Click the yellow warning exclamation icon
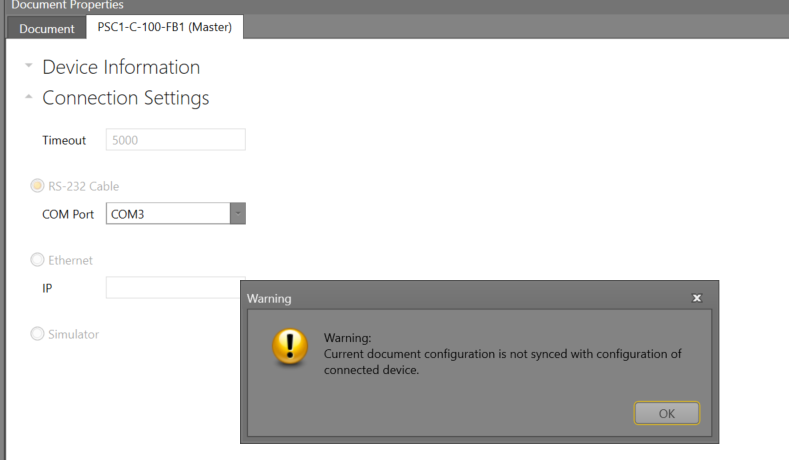 click(290, 347)
